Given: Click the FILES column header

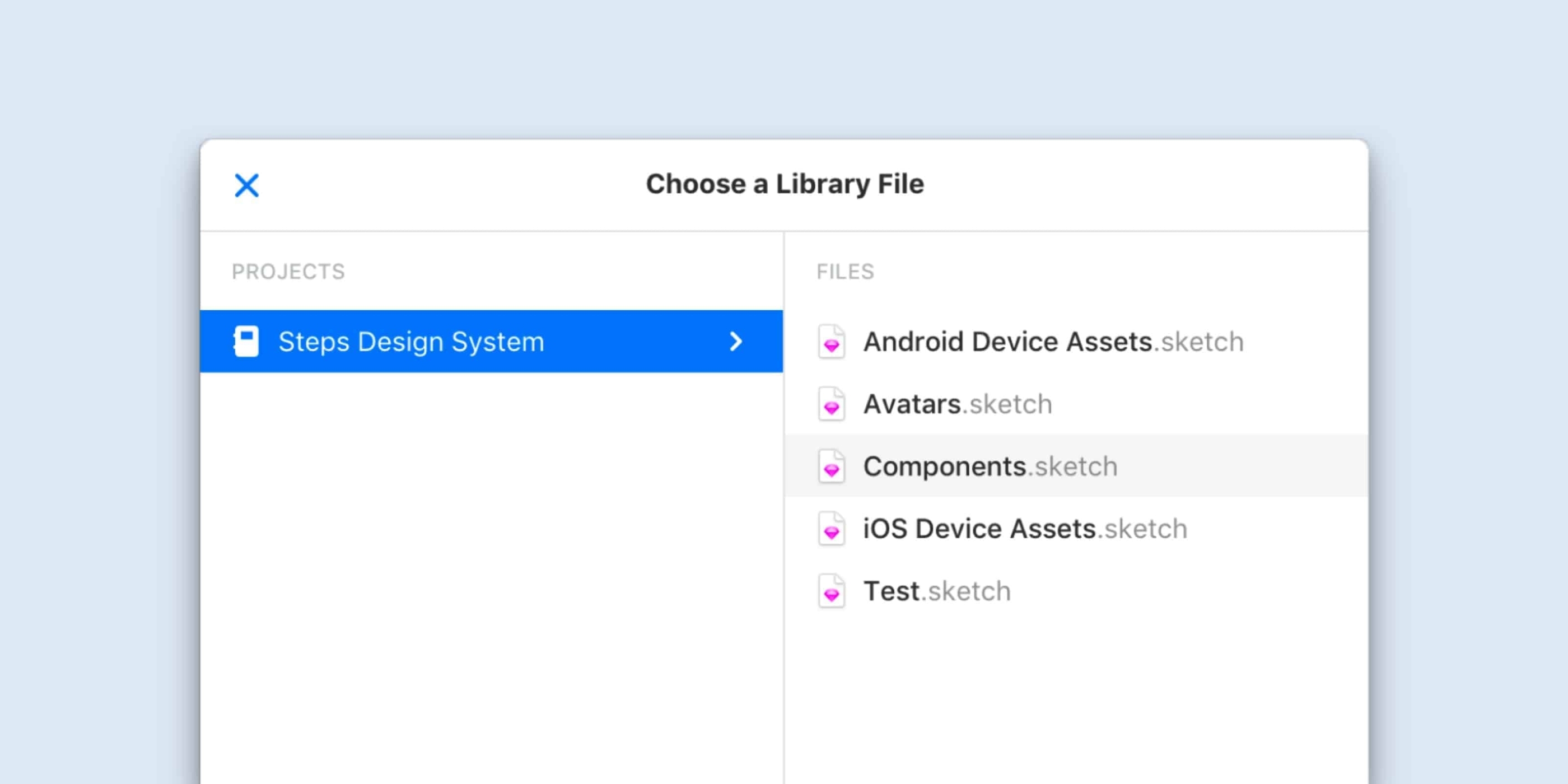Looking at the screenshot, I should 846,272.
